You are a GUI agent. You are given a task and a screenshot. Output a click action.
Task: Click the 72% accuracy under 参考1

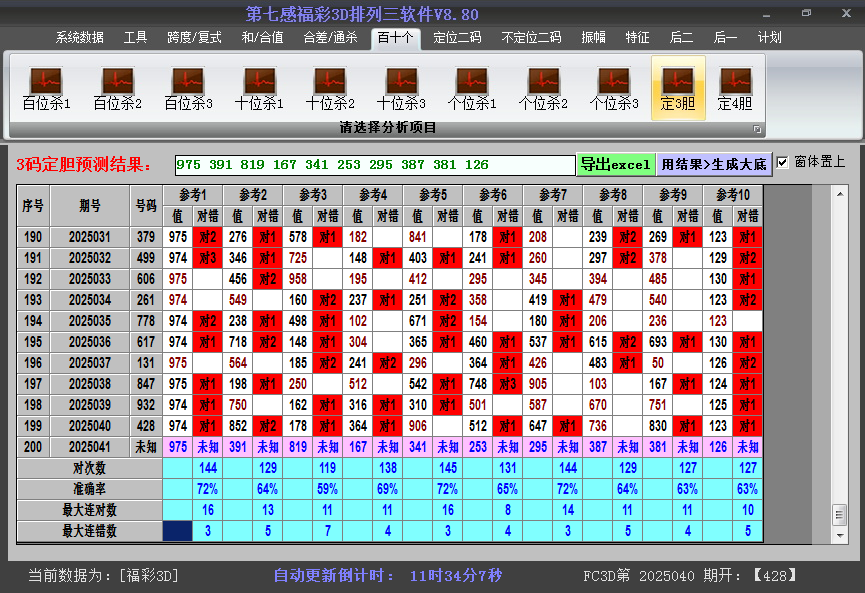pos(207,489)
